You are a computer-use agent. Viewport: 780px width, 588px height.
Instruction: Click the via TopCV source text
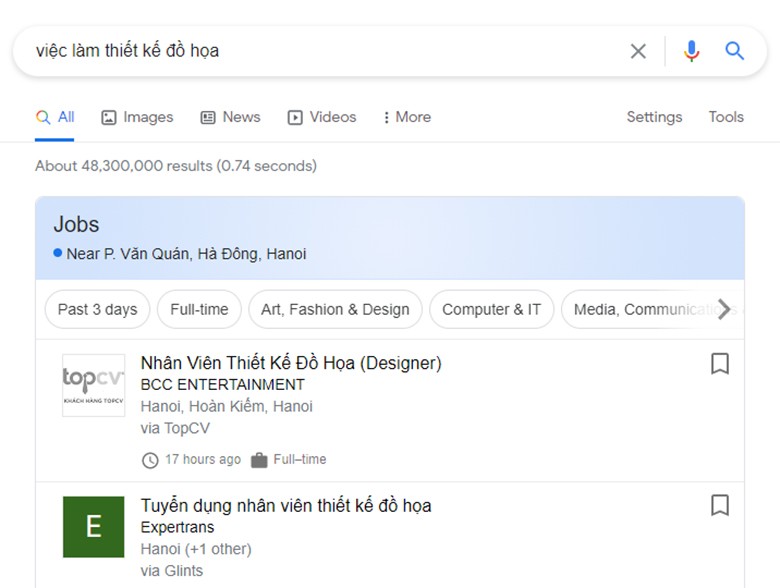coord(175,428)
